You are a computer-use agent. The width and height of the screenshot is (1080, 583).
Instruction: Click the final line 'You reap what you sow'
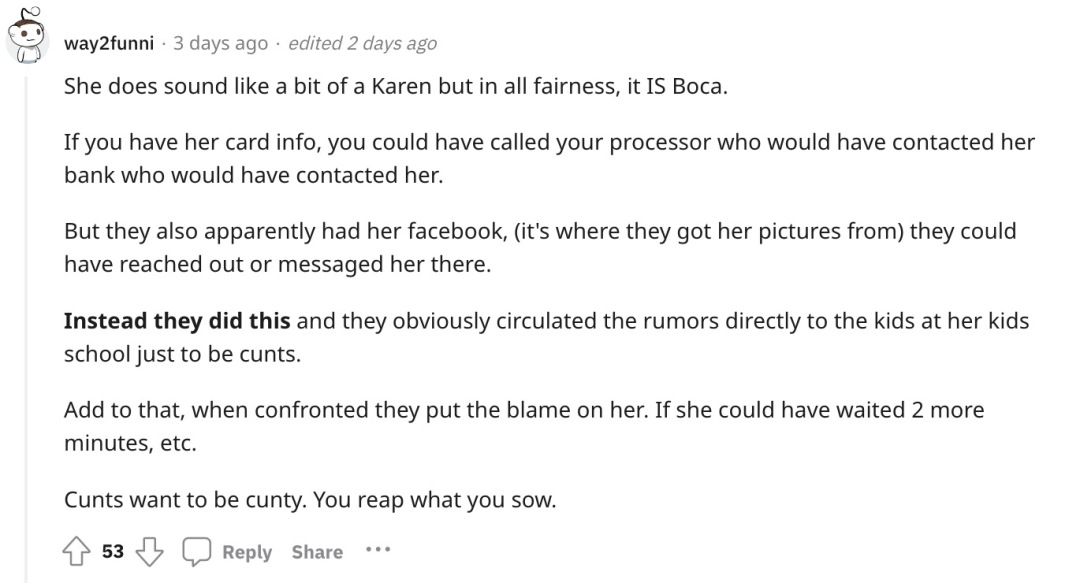435,500
